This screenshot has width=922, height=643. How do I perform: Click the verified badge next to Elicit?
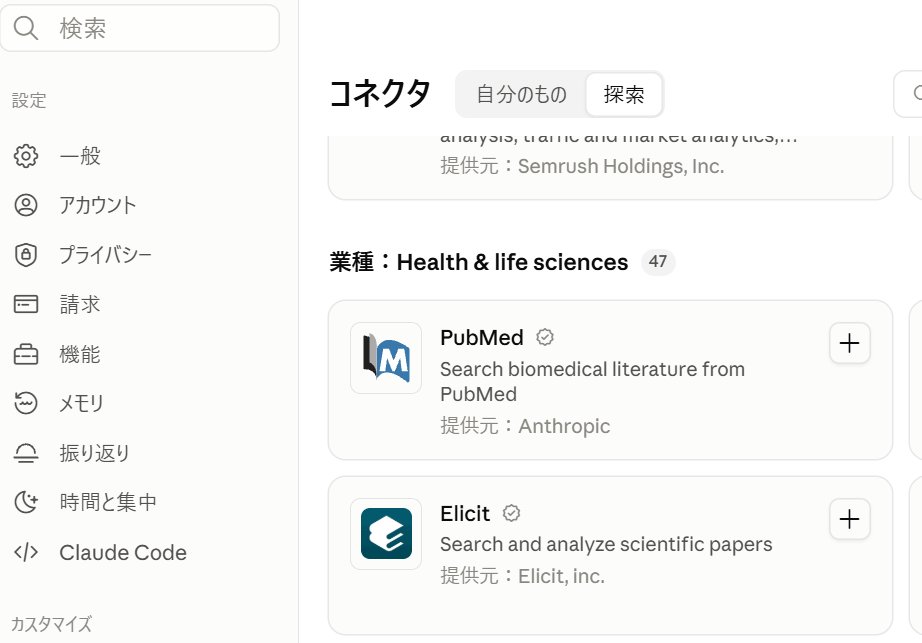click(511, 513)
